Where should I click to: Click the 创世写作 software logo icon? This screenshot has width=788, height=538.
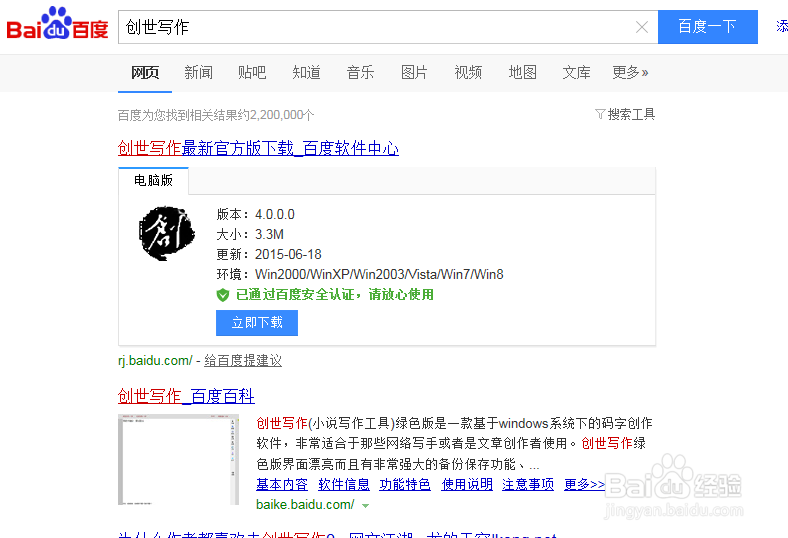[166, 234]
